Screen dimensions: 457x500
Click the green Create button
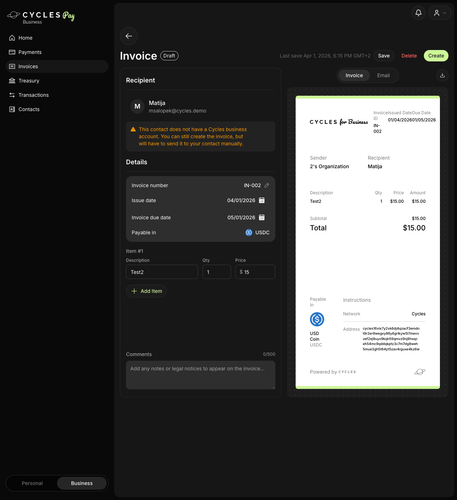pos(436,56)
